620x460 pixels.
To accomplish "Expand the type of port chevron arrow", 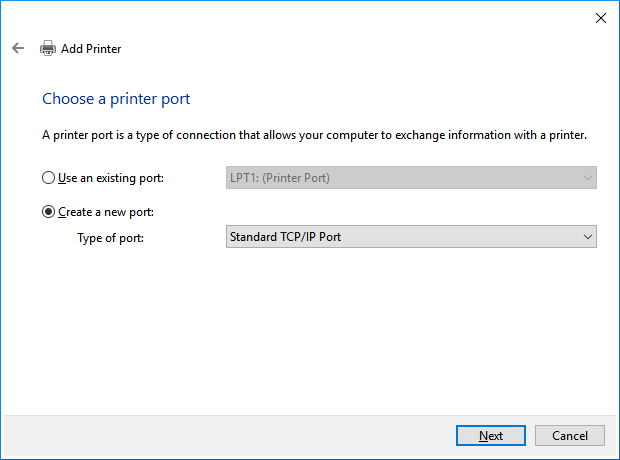I will pyautogui.click(x=587, y=237).
